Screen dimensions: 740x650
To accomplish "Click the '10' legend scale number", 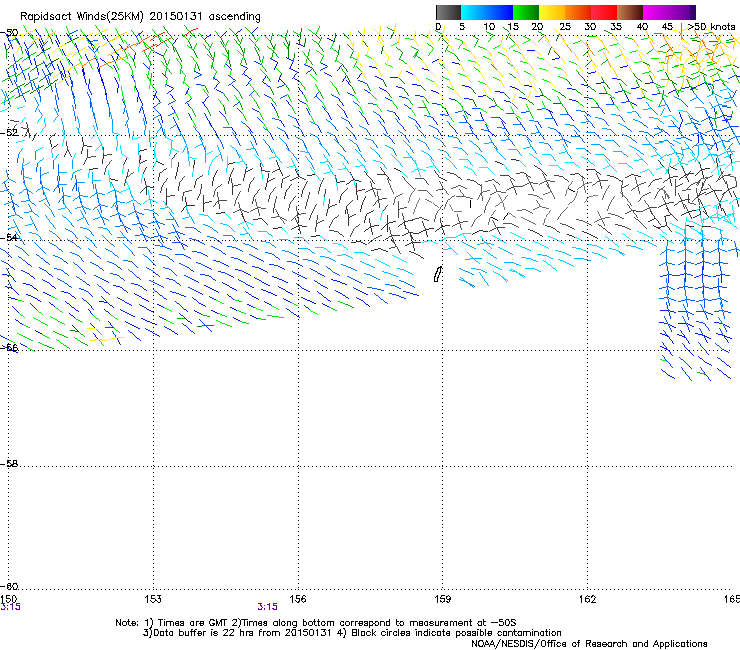I will 489,27.
